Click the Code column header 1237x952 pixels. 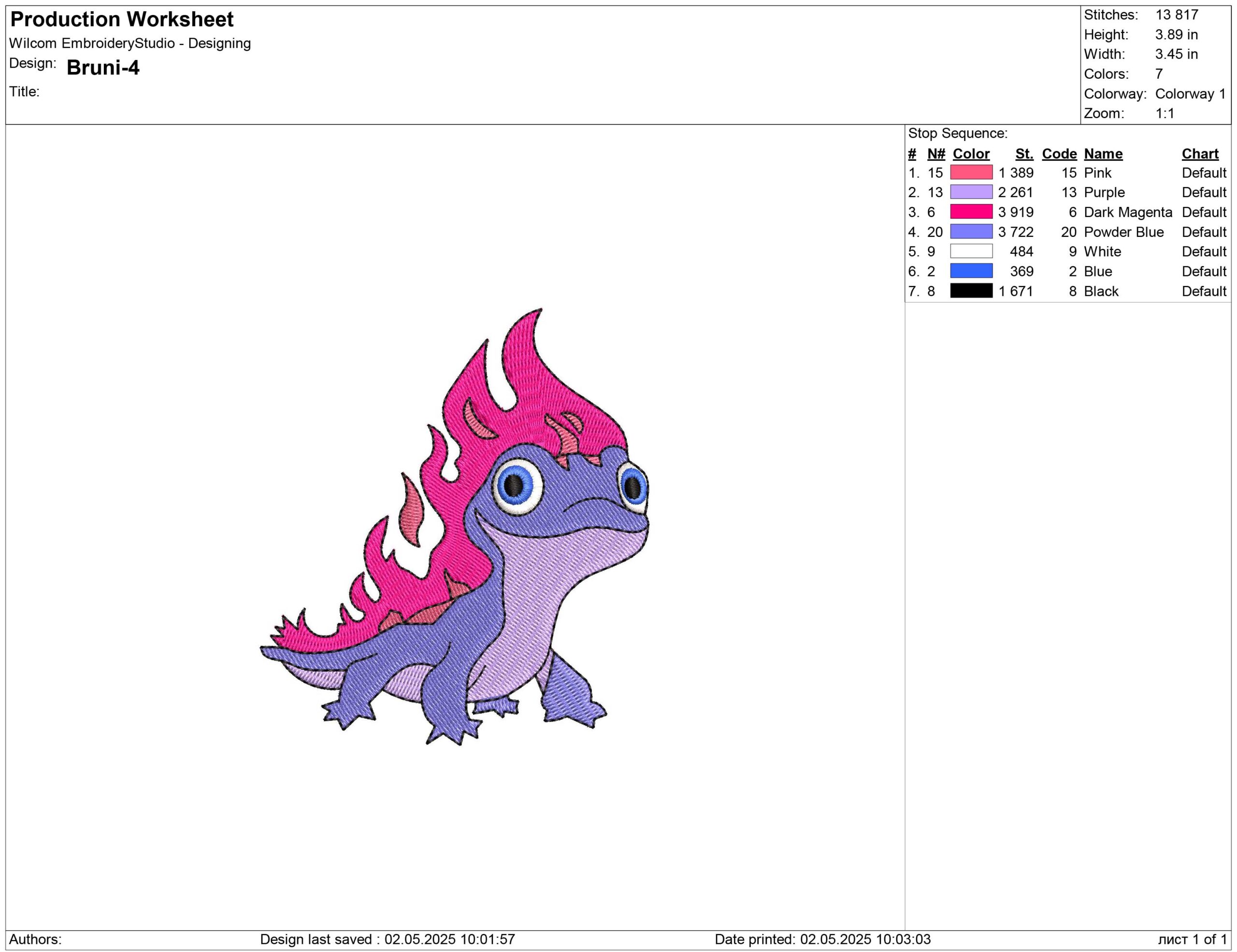pos(1059,154)
